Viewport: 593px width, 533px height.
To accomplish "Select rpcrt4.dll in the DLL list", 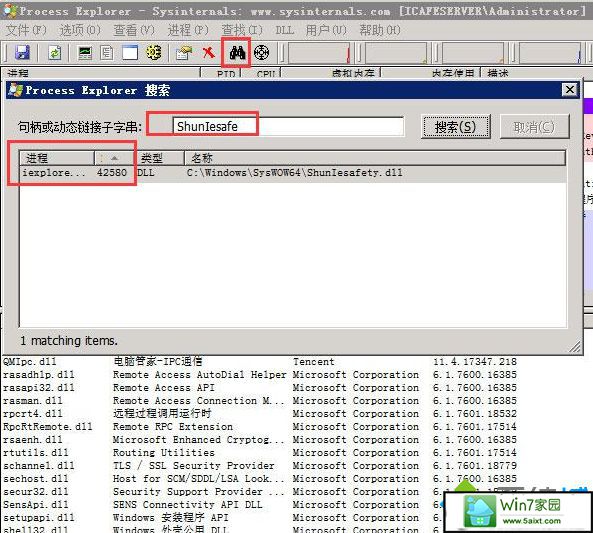I will 33,413.
